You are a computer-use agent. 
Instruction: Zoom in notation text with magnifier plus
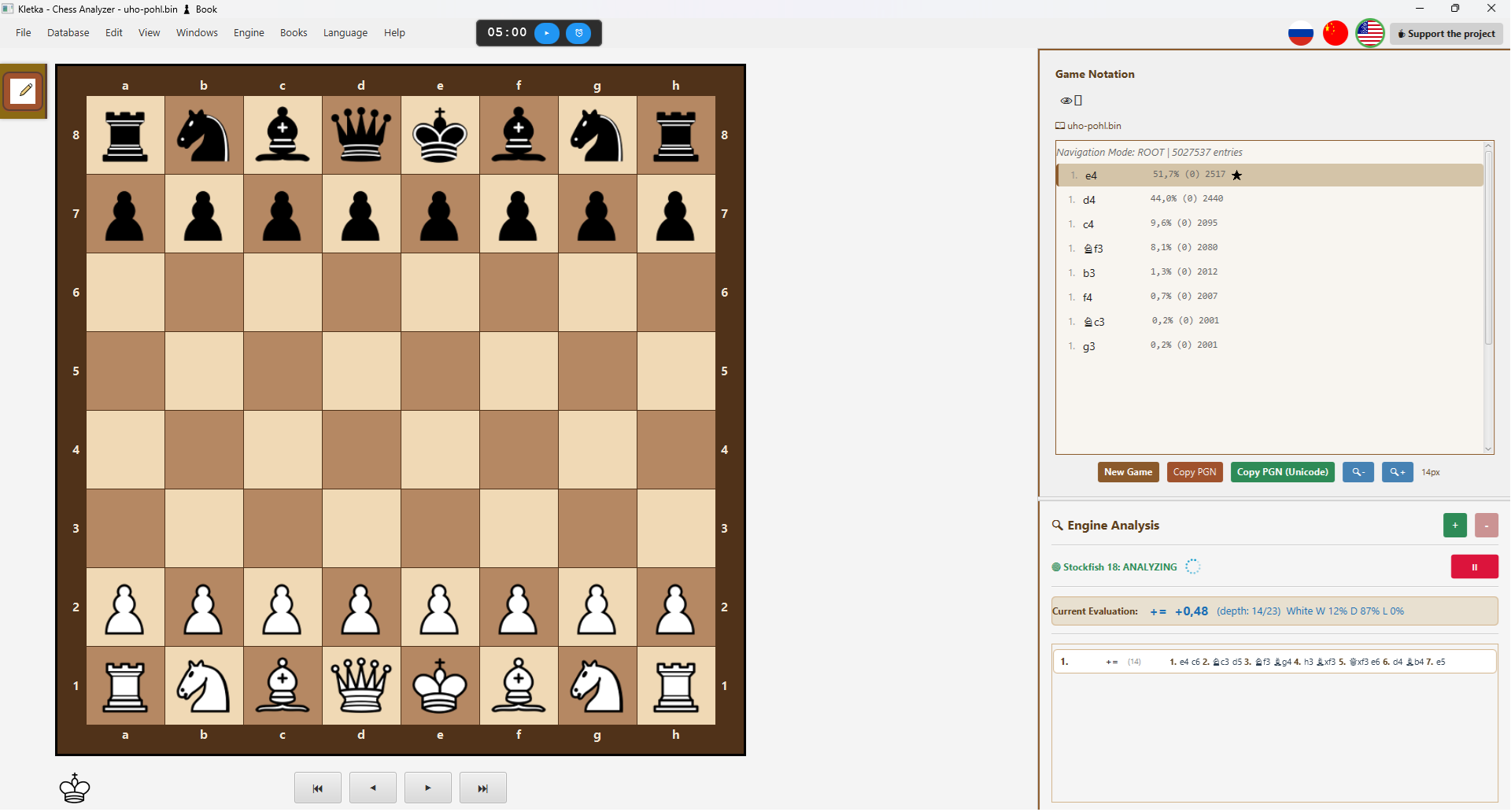tap(1398, 472)
